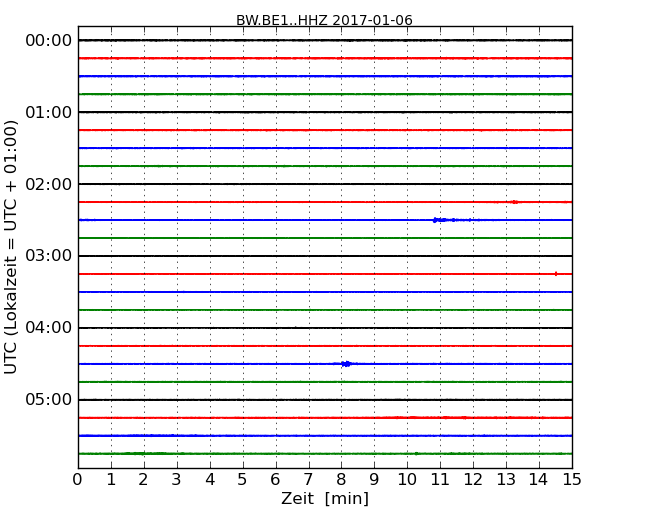Click the 05:00 y-axis time label
Viewport: 650px width, 520px height.
click(x=49, y=399)
